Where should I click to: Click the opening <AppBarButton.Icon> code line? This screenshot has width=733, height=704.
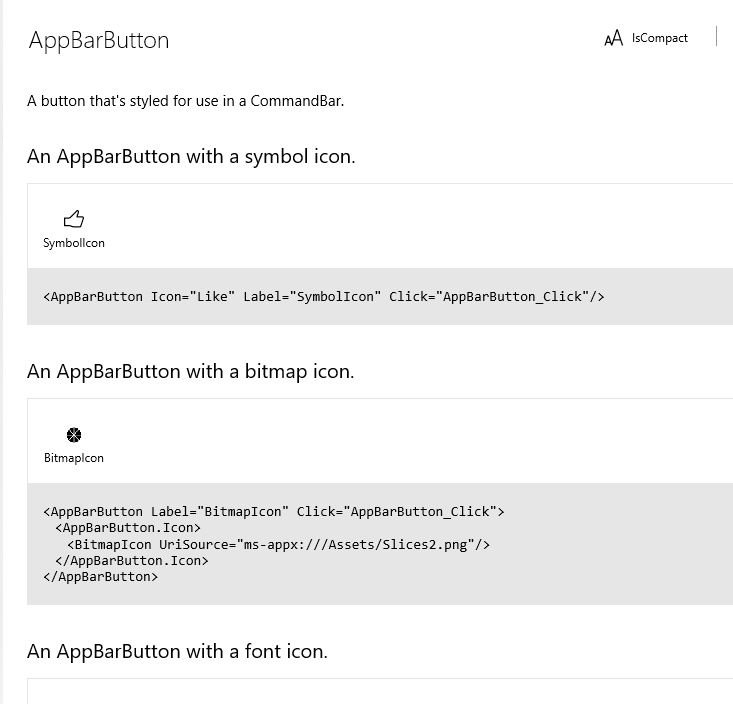pyautogui.click(x=128, y=527)
